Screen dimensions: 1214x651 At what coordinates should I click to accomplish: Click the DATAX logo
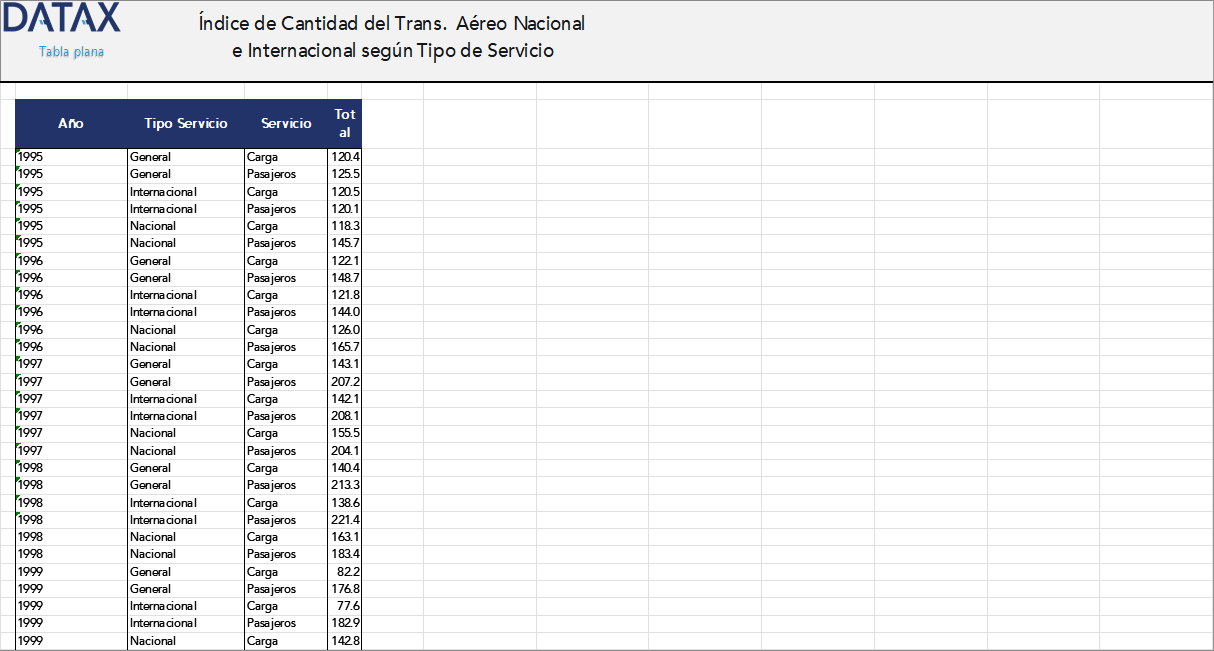[x=62, y=18]
